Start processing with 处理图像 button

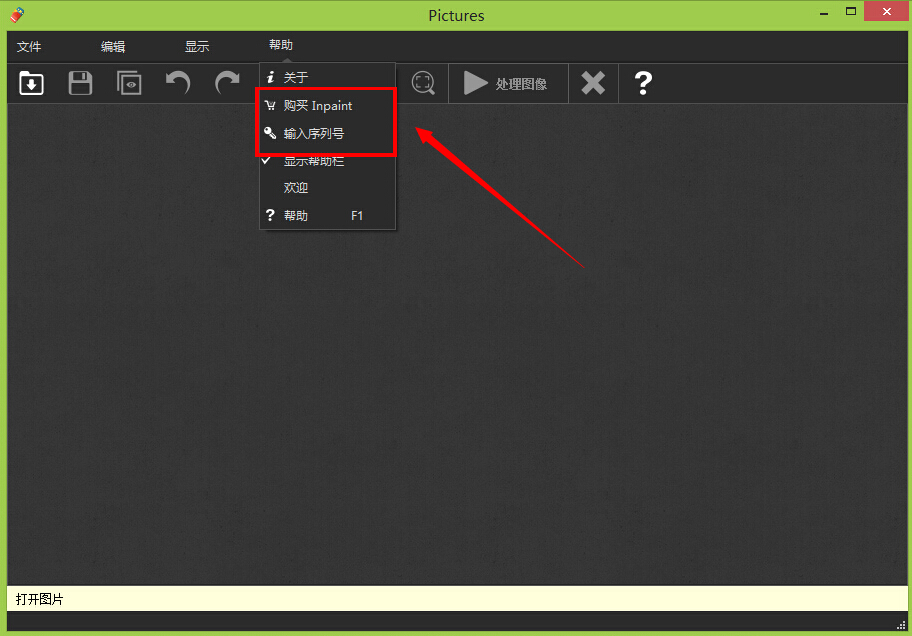coord(505,83)
